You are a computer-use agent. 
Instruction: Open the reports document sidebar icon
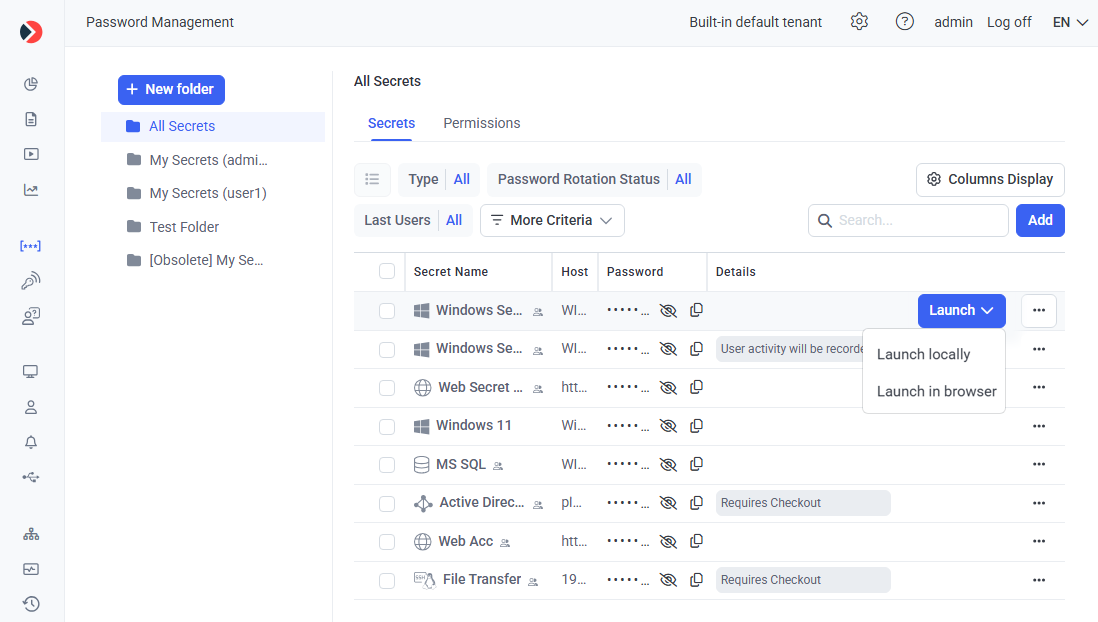click(x=31, y=119)
